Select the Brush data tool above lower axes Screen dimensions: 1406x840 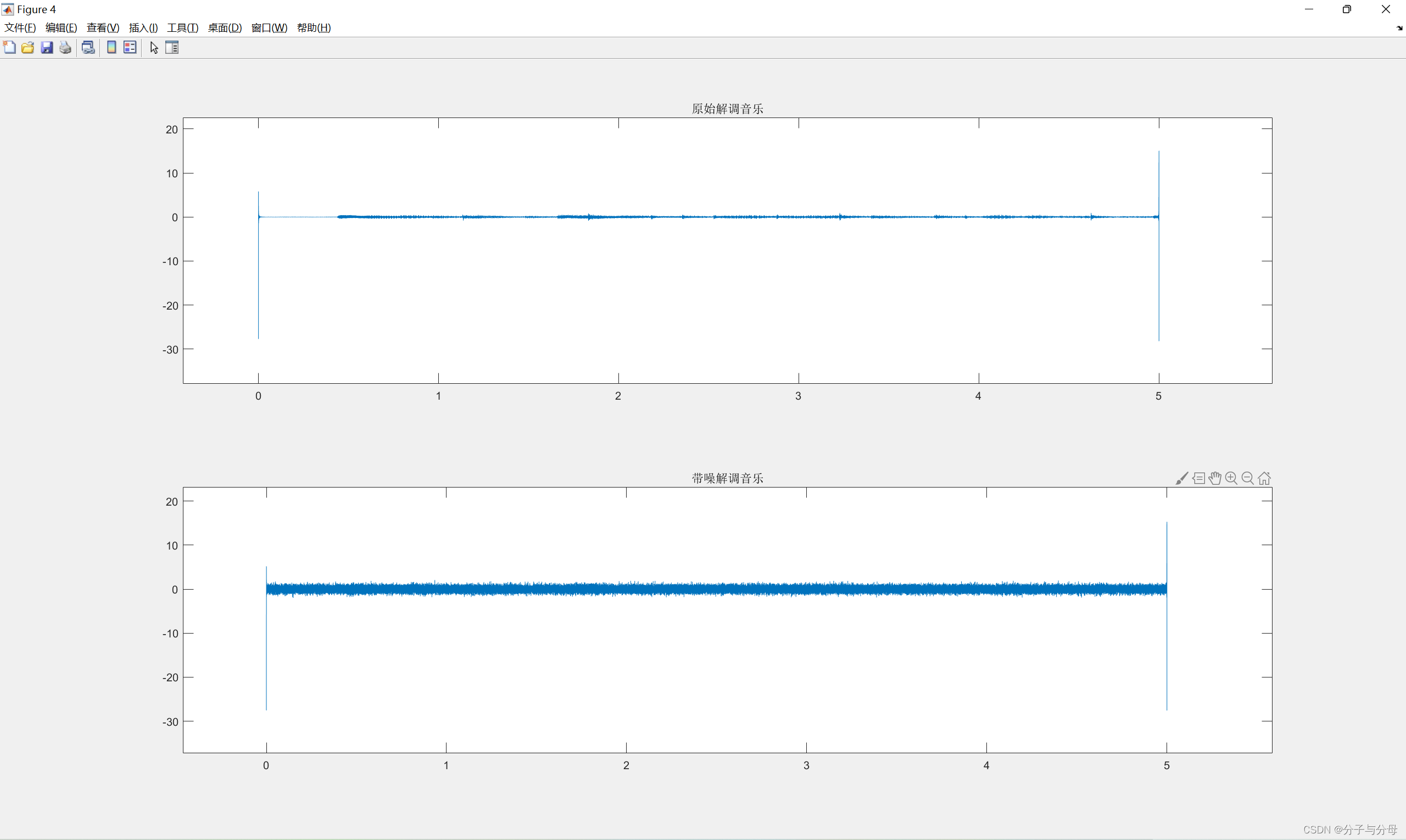click(x=1182, y=478)
